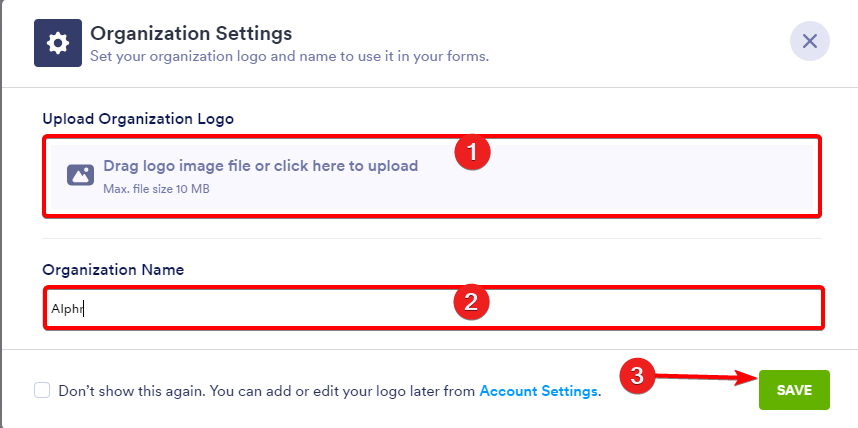Close the Organization Settings dialog
Image resolution: width=858 pixels, height=428 pixels.
[x=809, y=41]
